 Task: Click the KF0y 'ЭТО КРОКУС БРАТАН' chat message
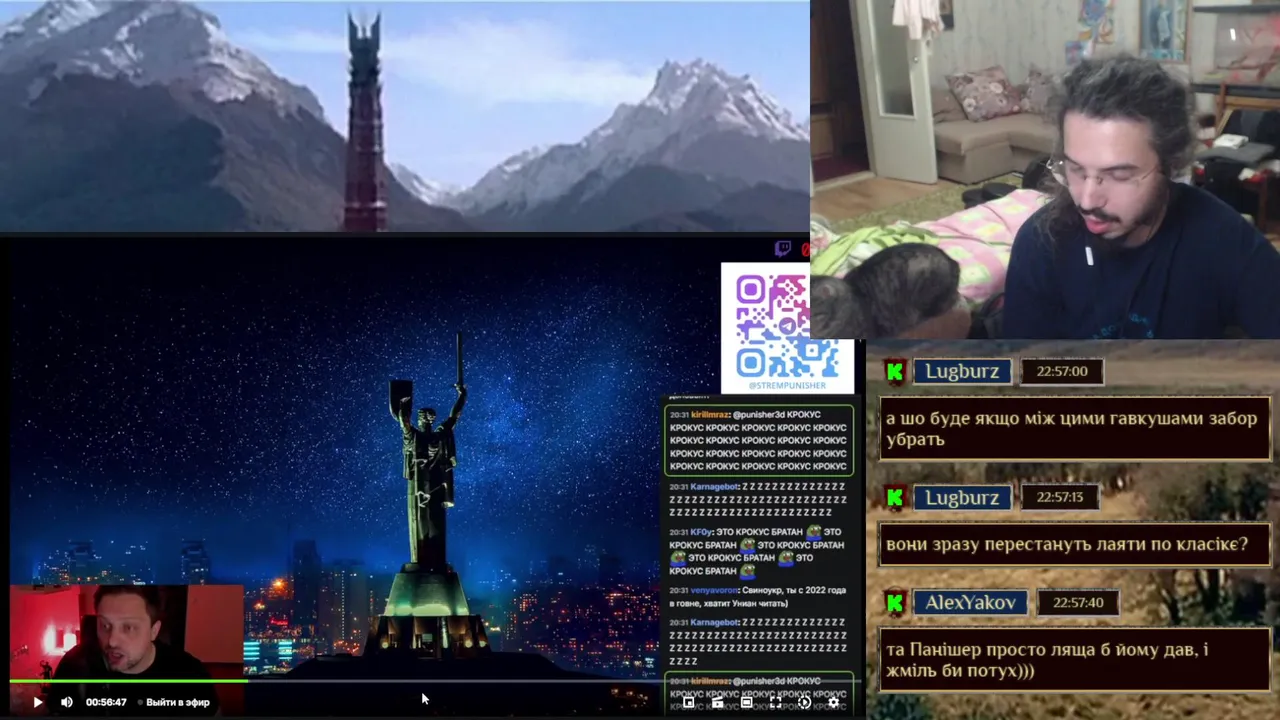pos(758,551)
